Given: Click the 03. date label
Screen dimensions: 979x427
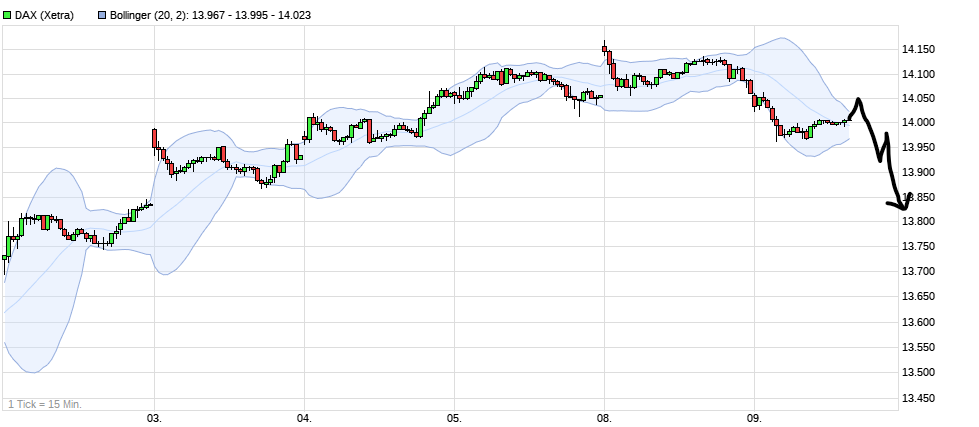Looking at the screenshot, I should coord(154,417).
